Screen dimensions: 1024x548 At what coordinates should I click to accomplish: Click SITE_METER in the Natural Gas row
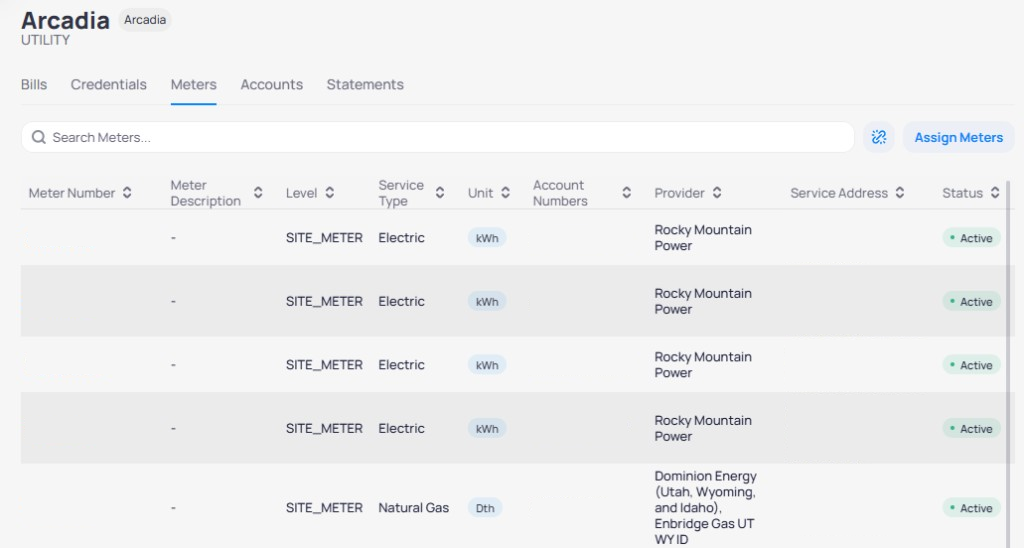[324, 508]
